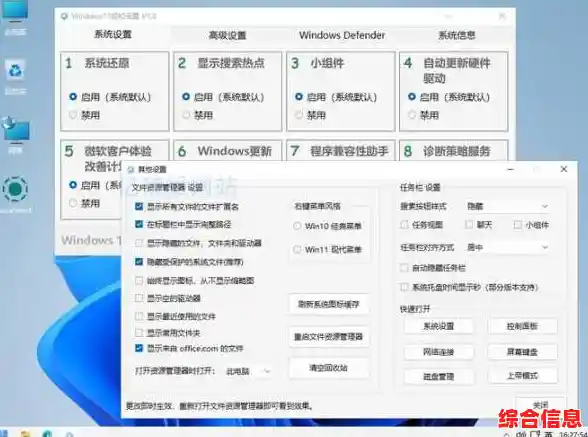588x437 pixels.
Task: Select 禁用 for 5 微软客户体验改善计划
Action: (73, 203)
